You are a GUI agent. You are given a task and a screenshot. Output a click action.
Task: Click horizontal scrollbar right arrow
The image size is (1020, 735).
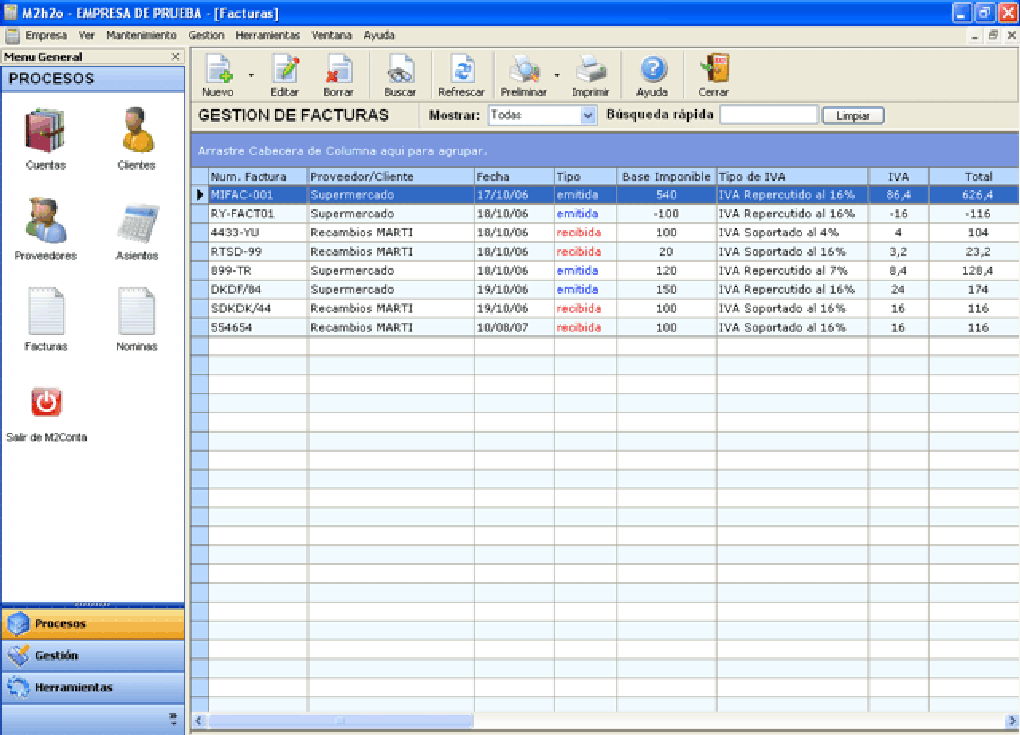point(1011,720)
